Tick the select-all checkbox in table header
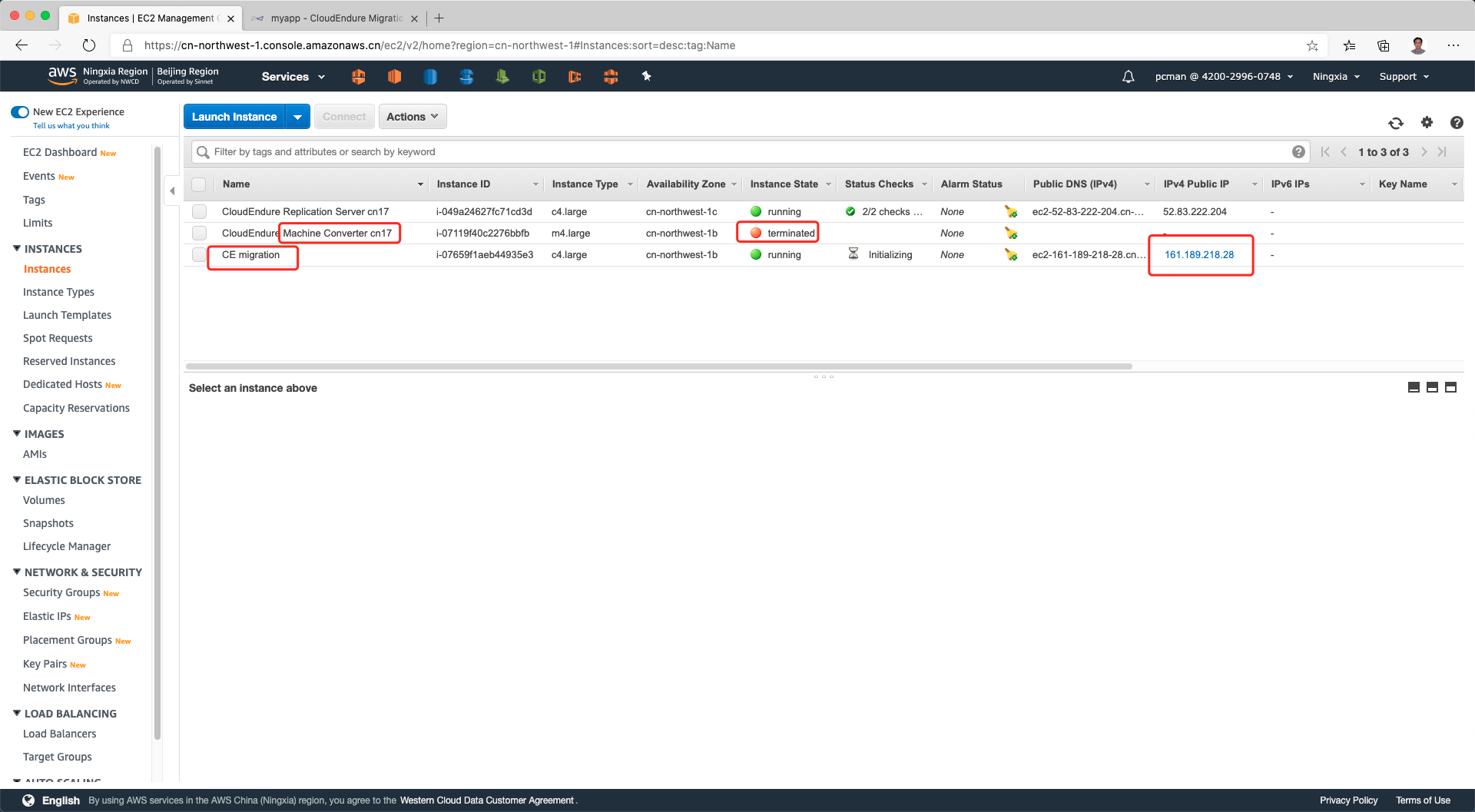Screen dimensions: 1475x812 [199, 184]
